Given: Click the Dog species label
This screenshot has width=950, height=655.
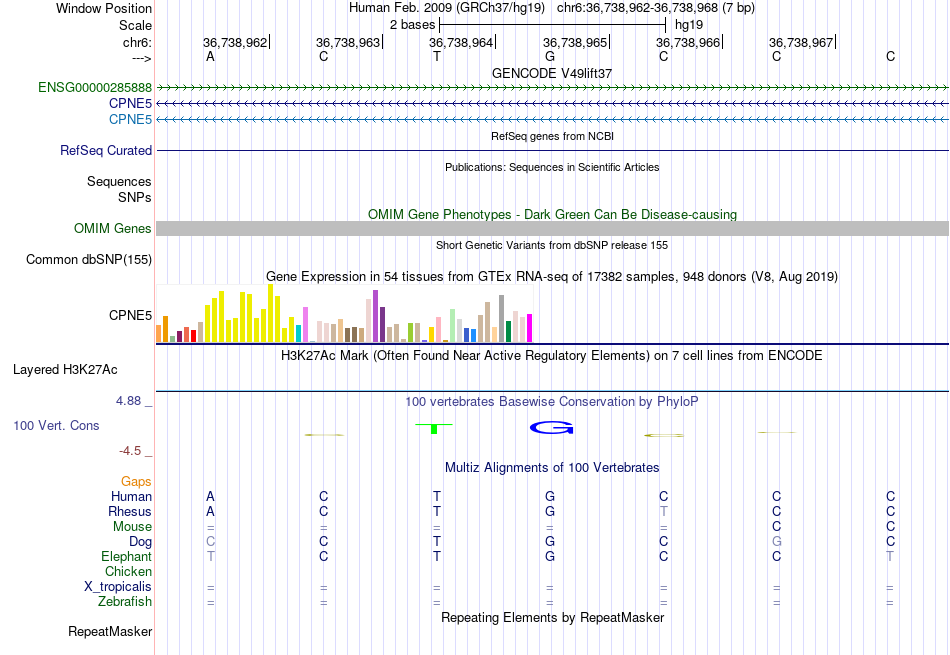Looking at the screenshot, I should pyautogui.click(x=141, y=542).
